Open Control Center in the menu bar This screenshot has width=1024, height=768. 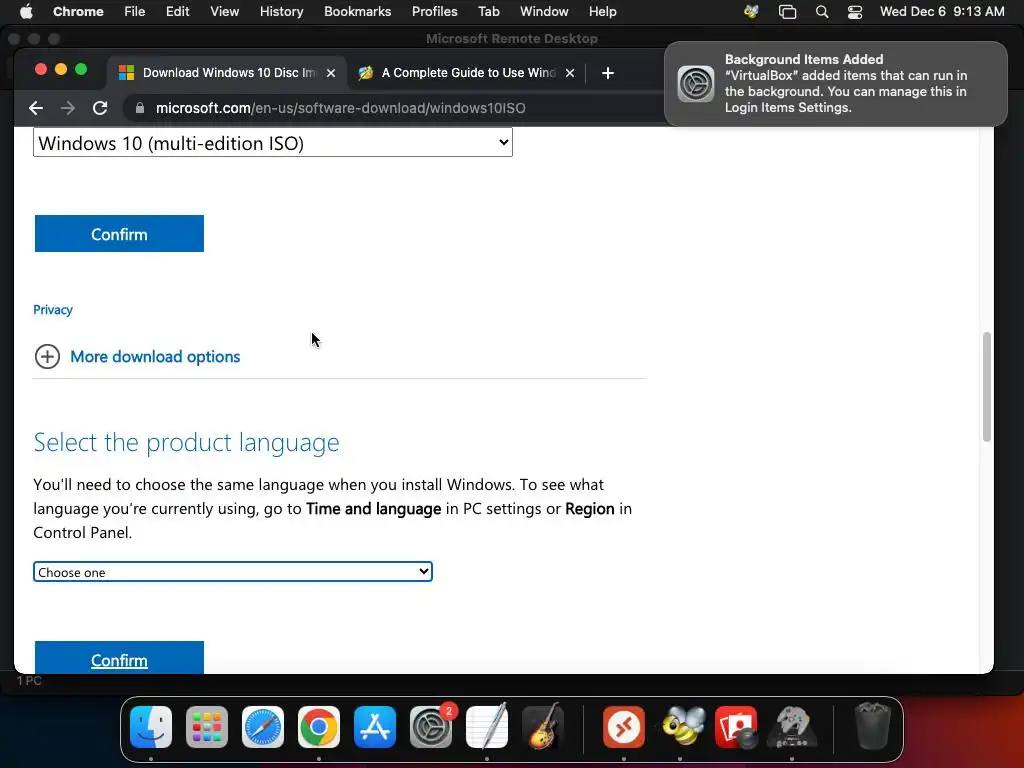click(x=855, y=12)
